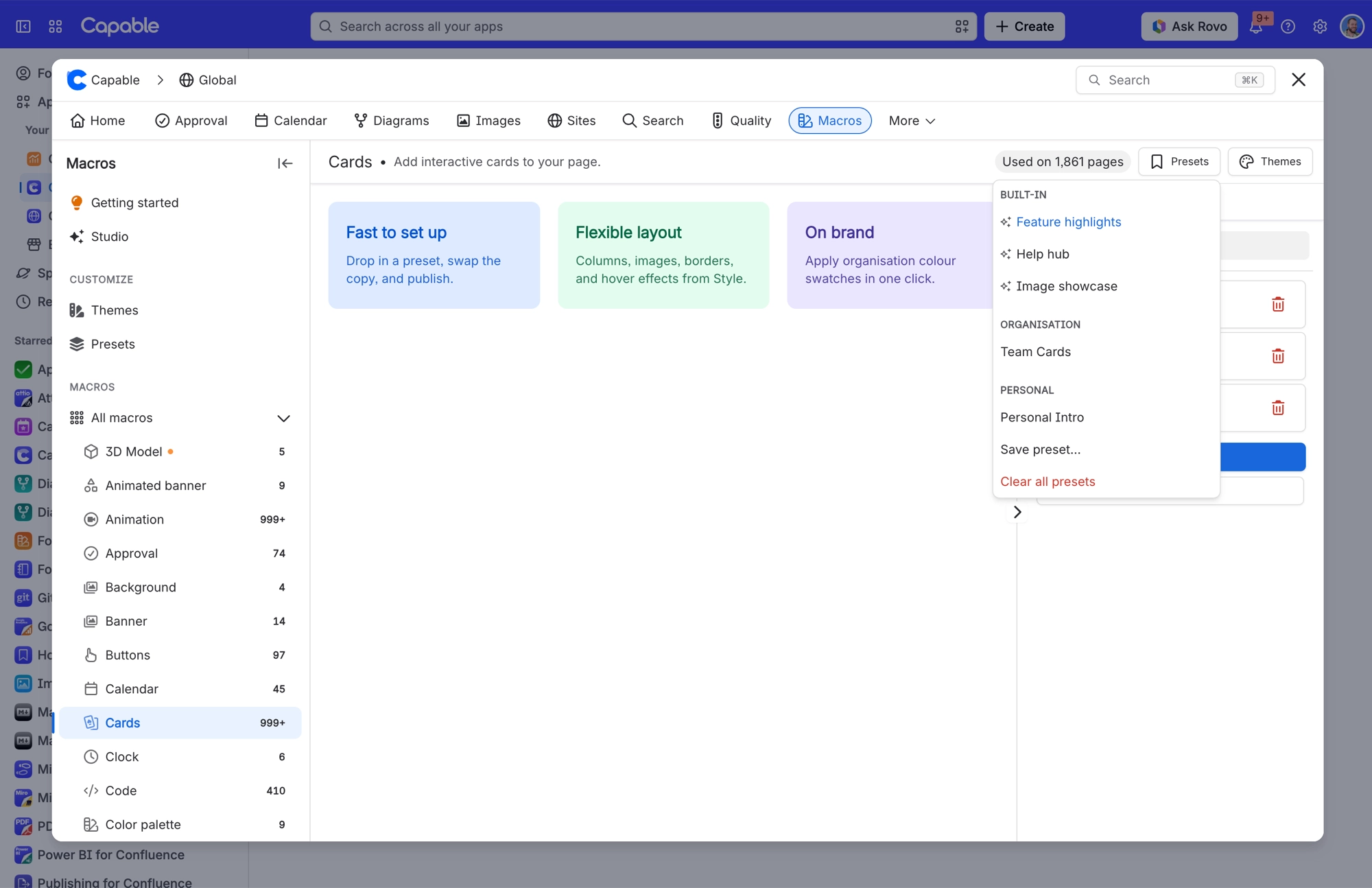Select the Animated banner macro
Viewport: 1372px width, 888px height.
coord(180,485)
